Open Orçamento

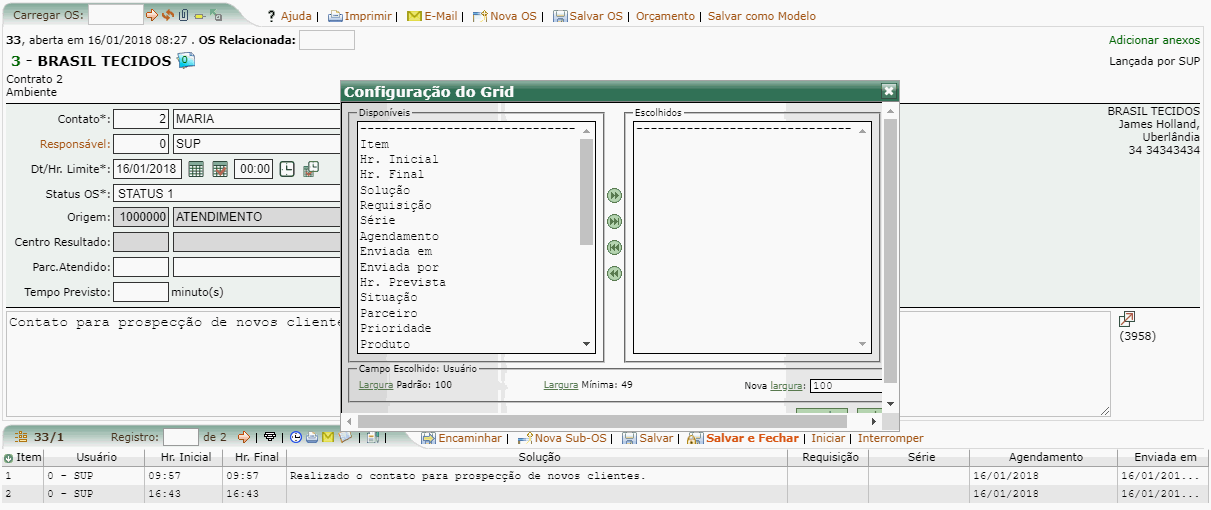pyautogui.click(x=665, y=16)
